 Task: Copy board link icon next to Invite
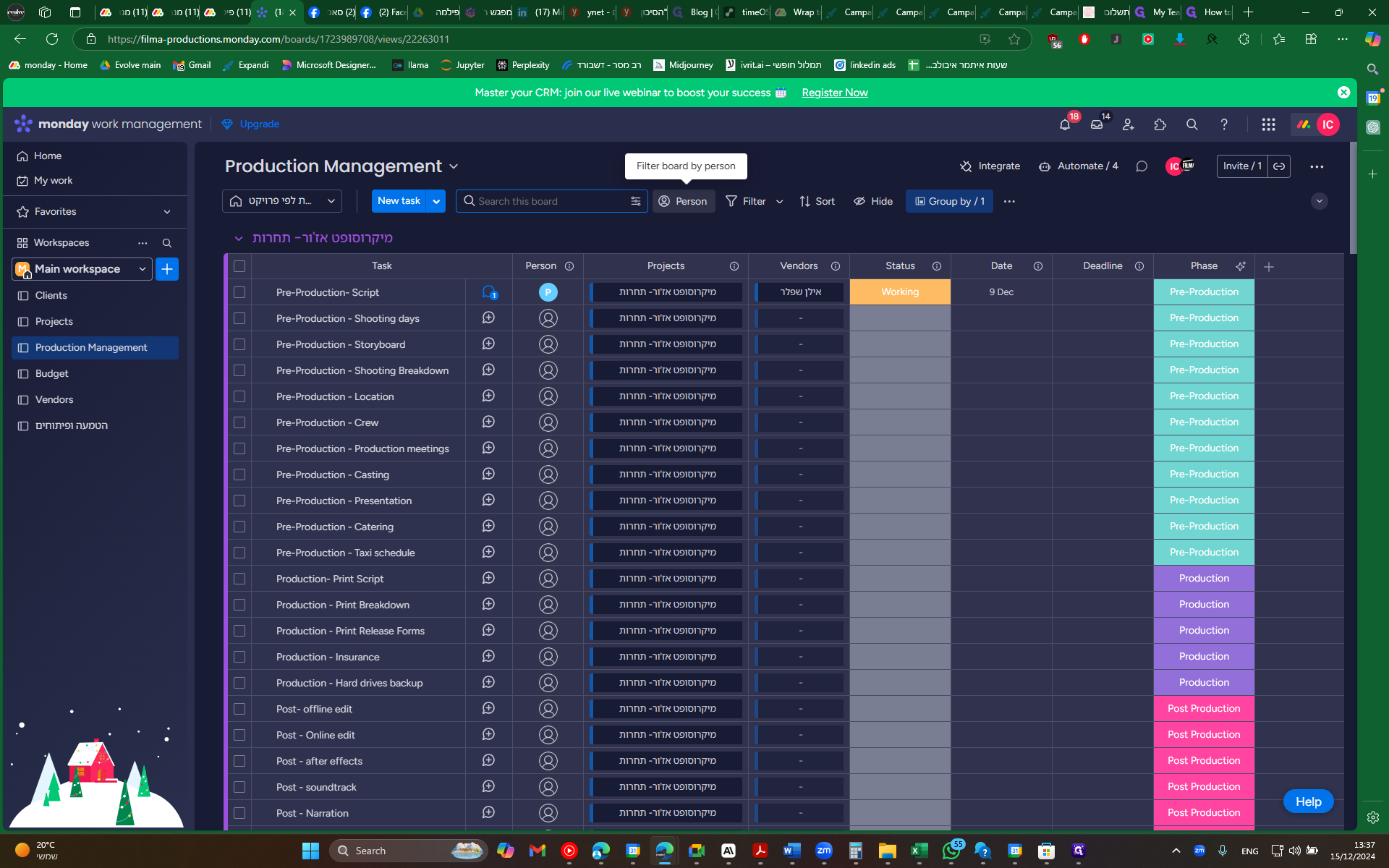pos(1279,166)
